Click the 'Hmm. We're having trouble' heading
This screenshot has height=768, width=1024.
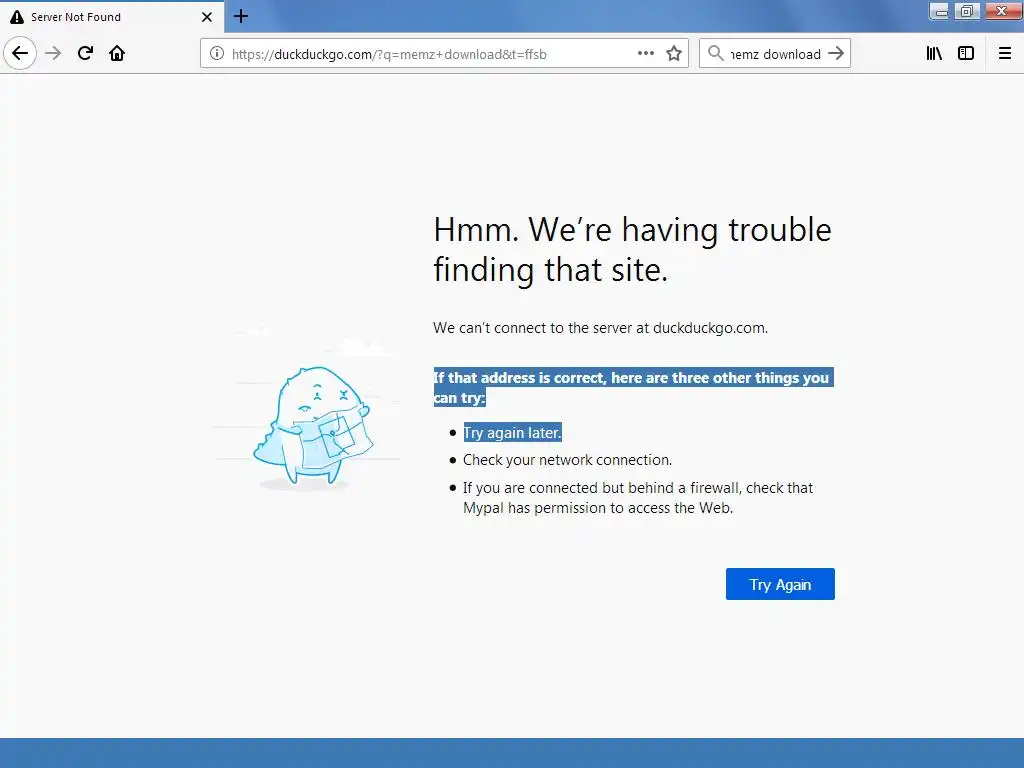(x=632, y=249)
